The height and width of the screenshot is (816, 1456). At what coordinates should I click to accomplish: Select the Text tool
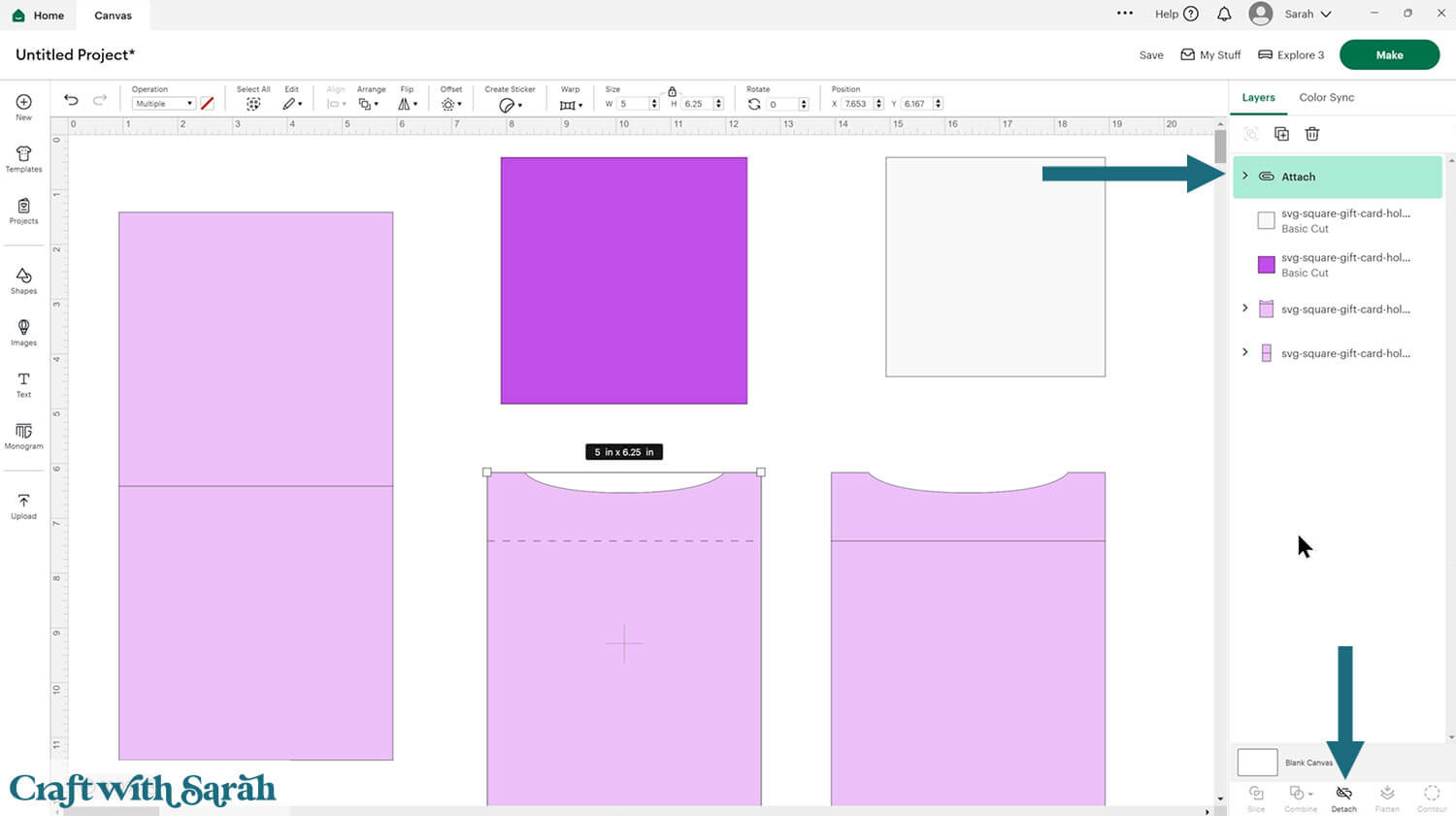[23, 383]
